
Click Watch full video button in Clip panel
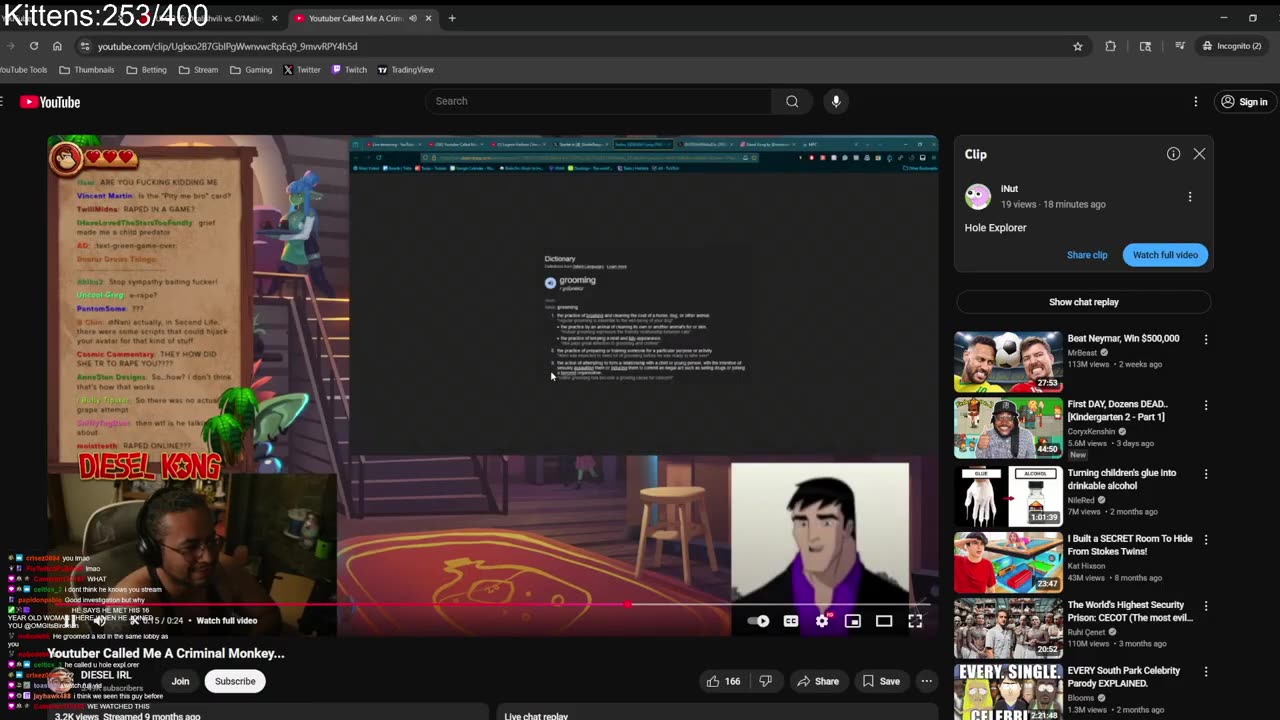click(x=1165, y=255)
